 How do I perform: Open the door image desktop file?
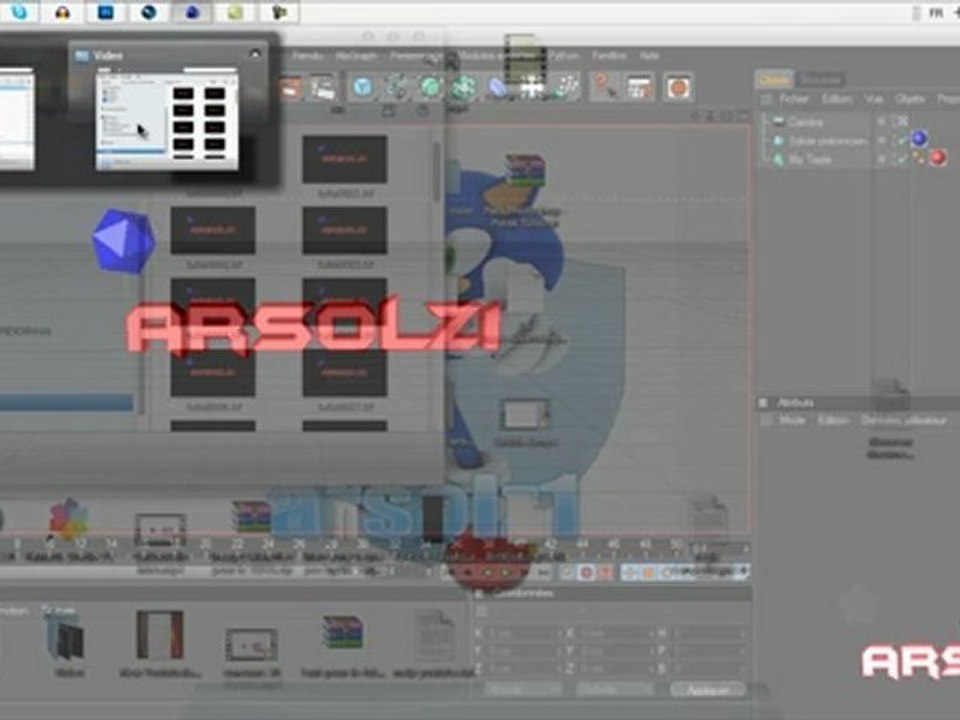160,635
